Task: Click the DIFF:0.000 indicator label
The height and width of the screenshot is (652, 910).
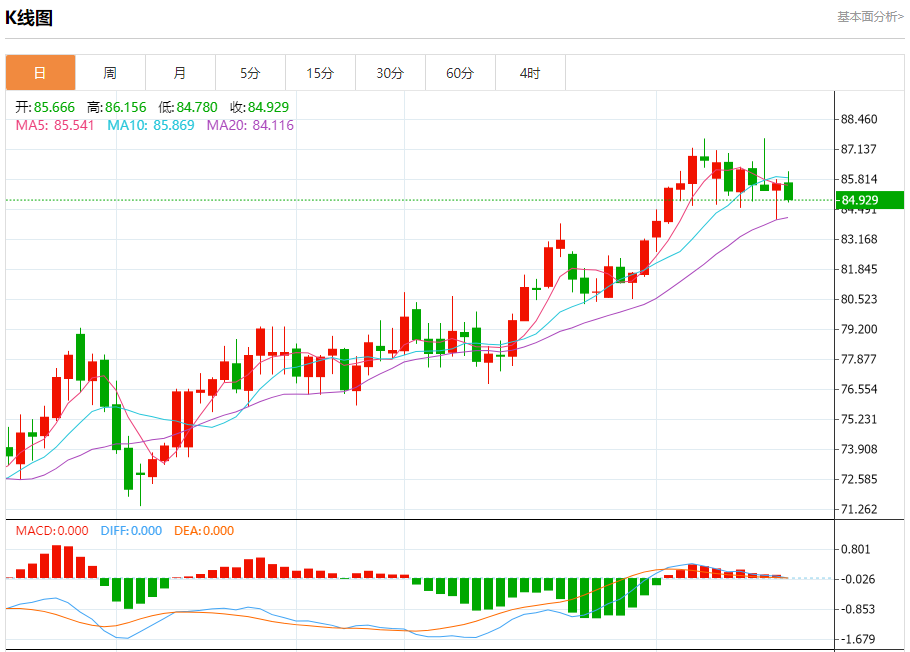Action: pyautogui.click(x=131, y=531)
